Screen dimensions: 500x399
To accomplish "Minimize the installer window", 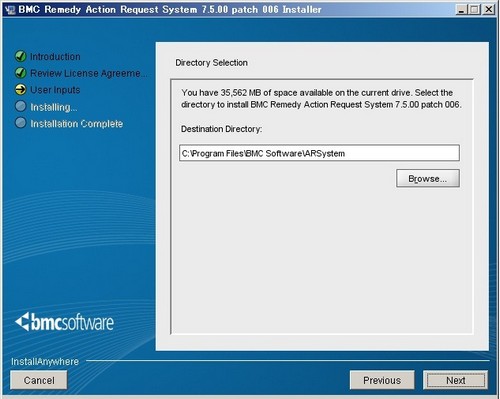I will click(461, 9).
